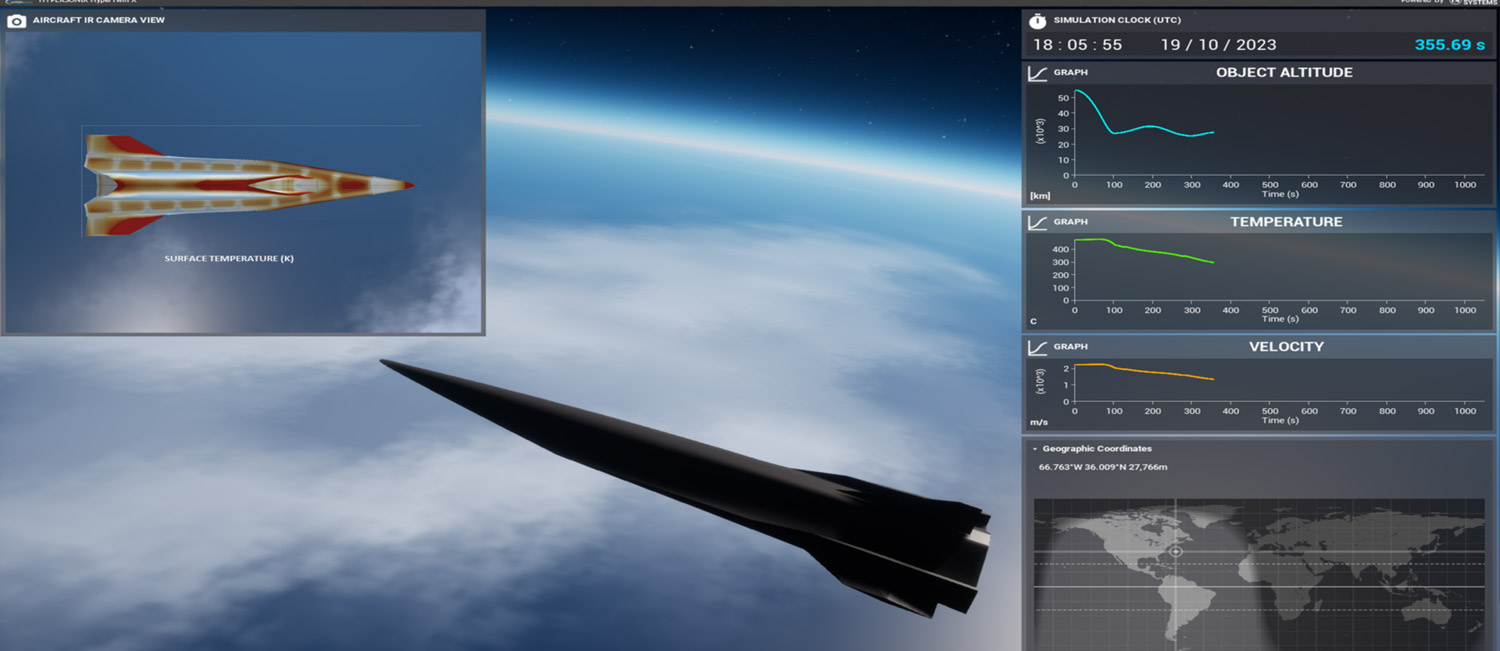Click the graph icon next to Object Altitude

coord(1038,74)
